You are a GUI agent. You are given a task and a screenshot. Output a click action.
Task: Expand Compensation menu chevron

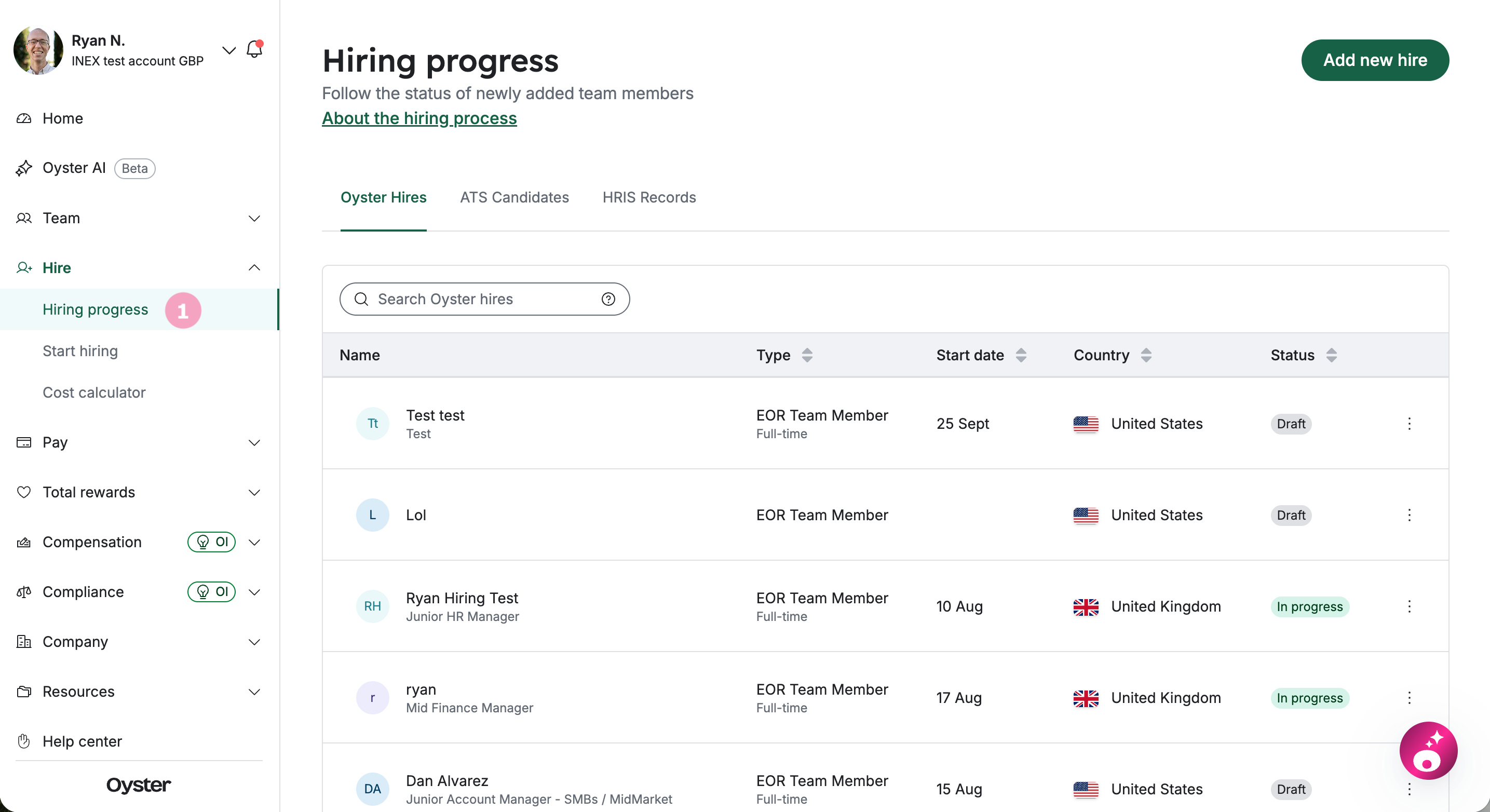point(254,543)
